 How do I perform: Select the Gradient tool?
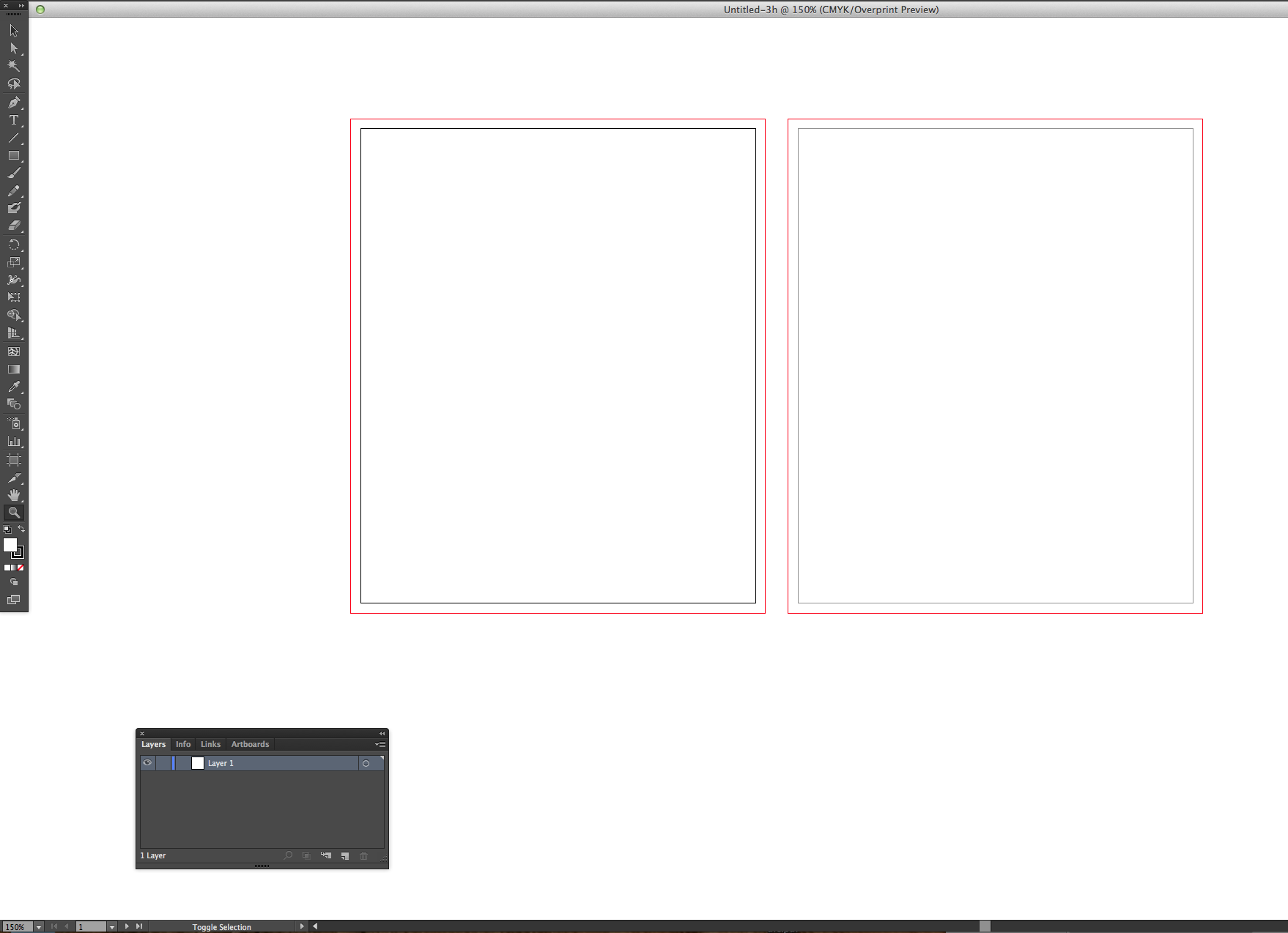[14, 369]
